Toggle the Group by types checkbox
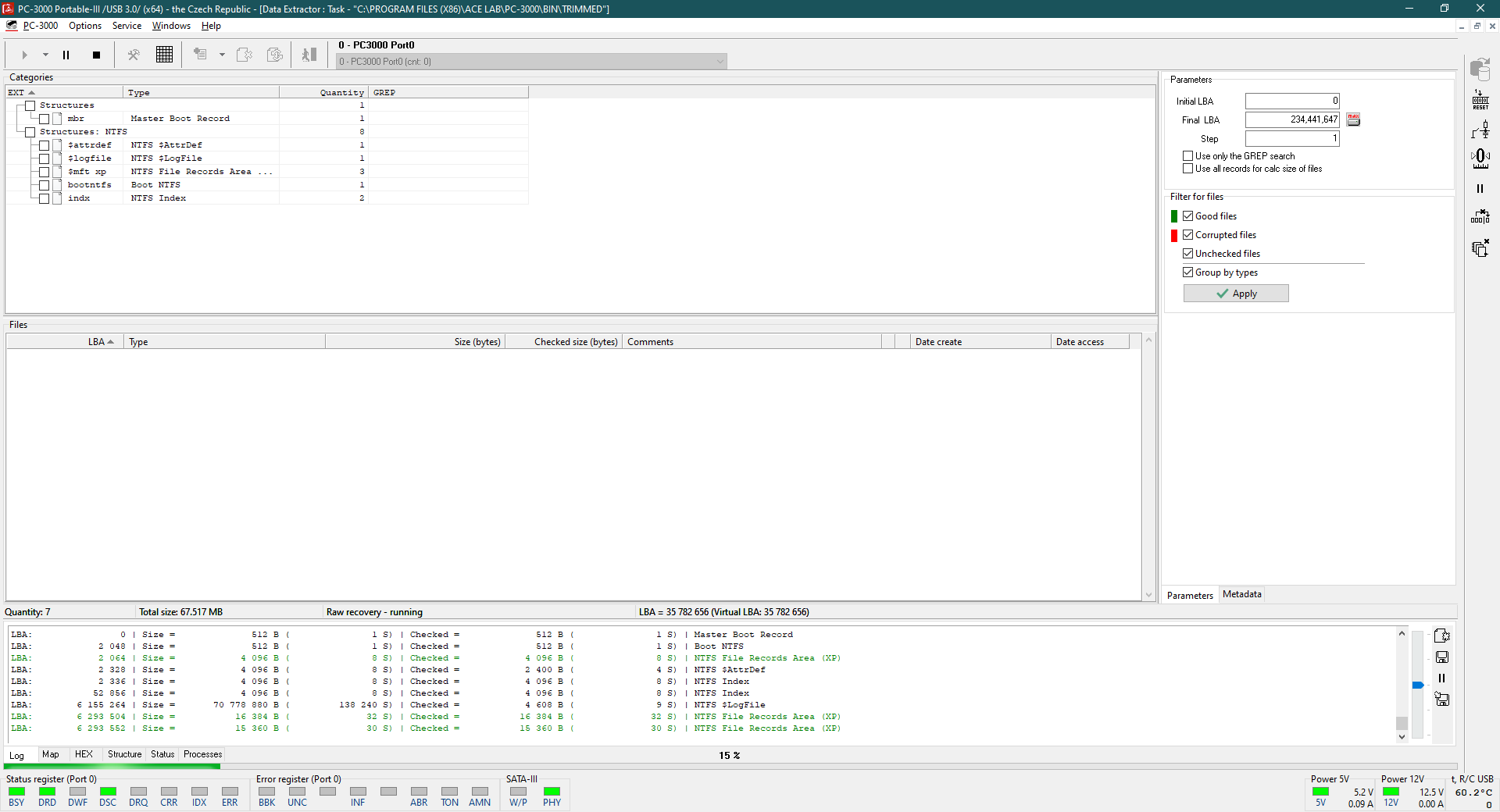Viewport: 1500px width, 812px height. (x=1187, y=272)
